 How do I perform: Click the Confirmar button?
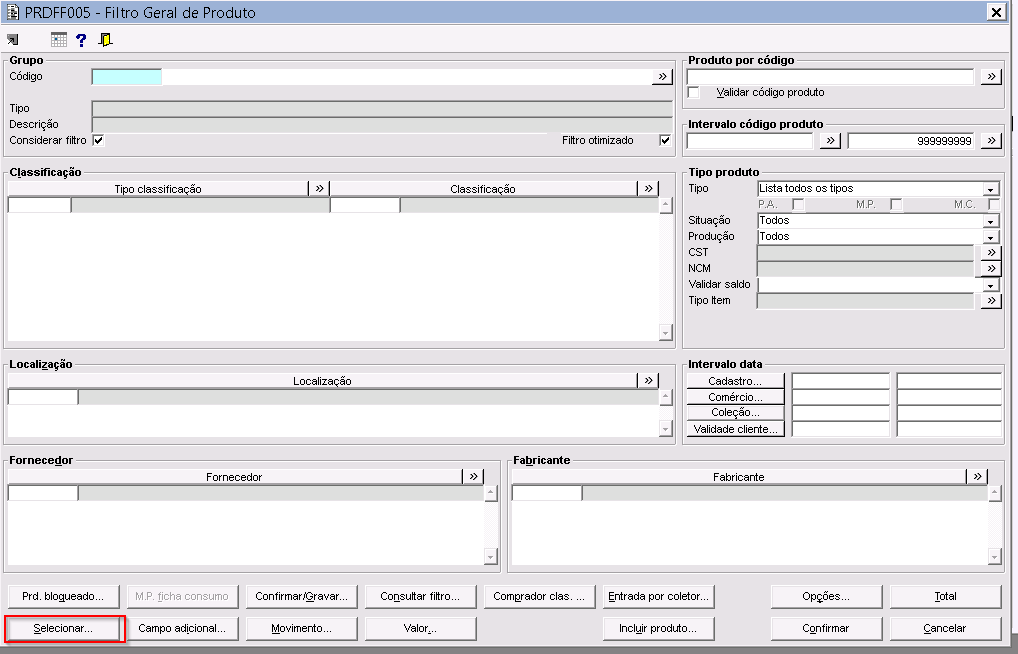pyautogui.click(x=826, y=629)
